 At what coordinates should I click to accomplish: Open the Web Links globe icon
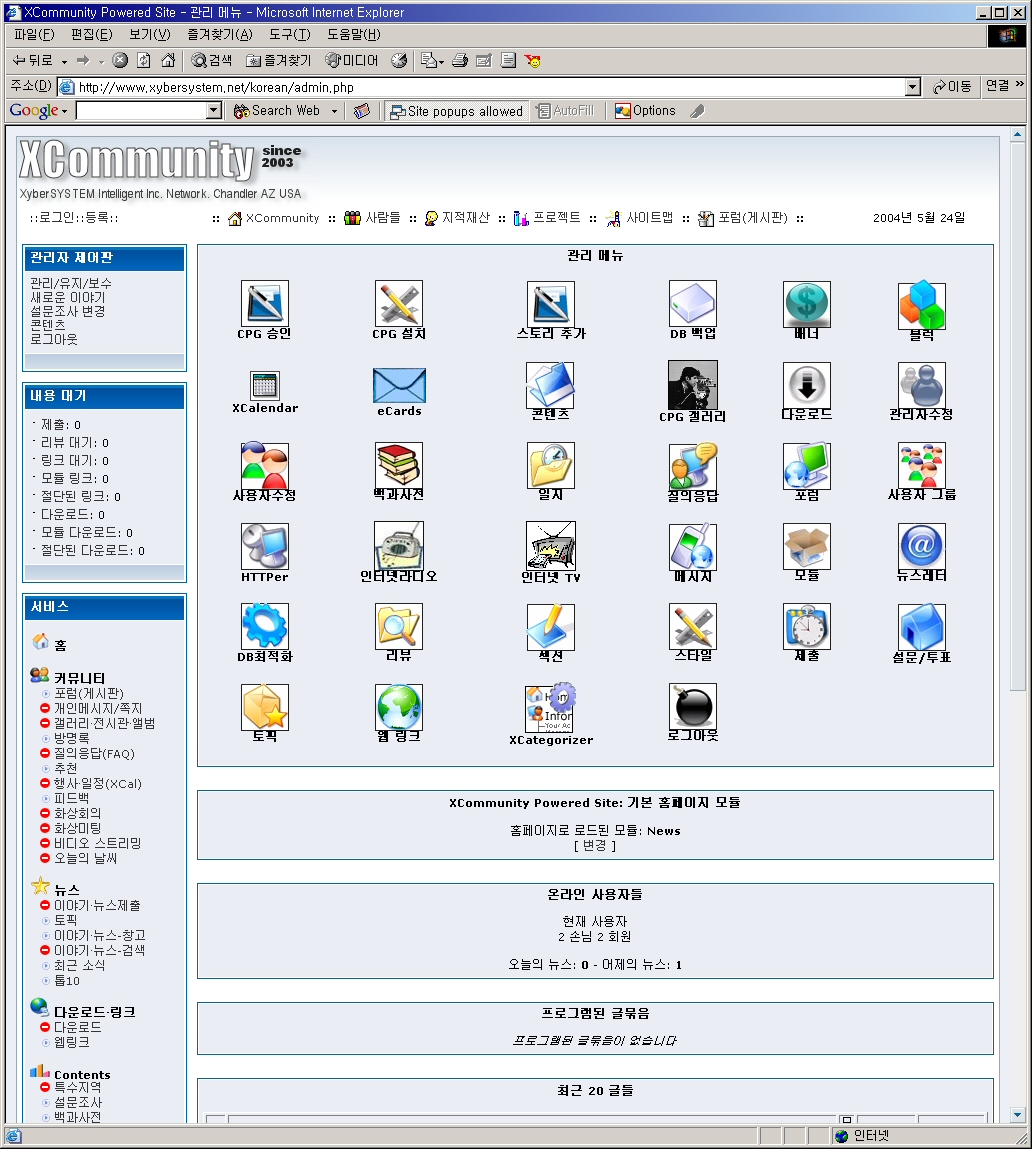coord(399,707)
